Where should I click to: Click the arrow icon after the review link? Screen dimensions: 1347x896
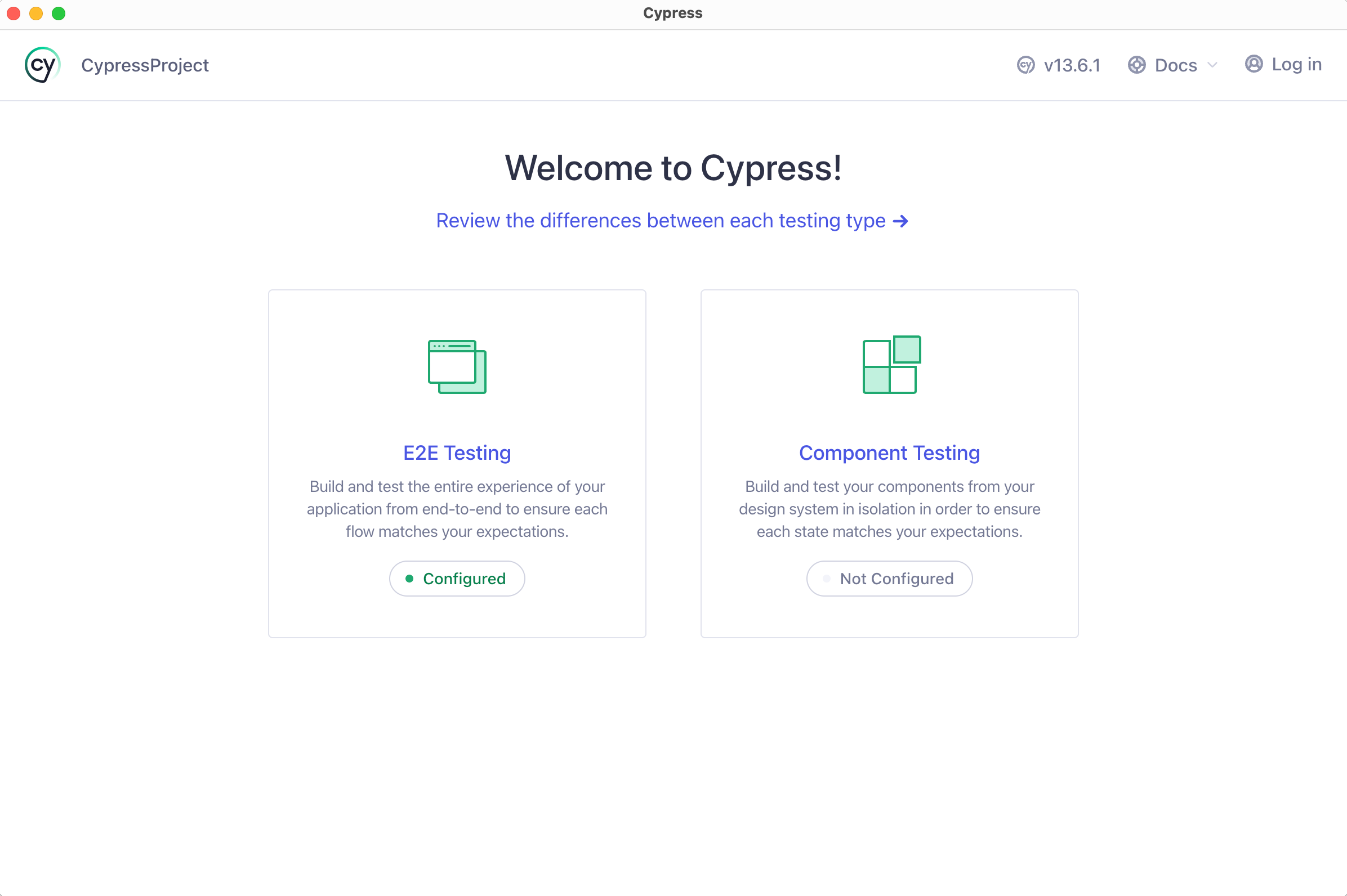click(x=900, y=221)
